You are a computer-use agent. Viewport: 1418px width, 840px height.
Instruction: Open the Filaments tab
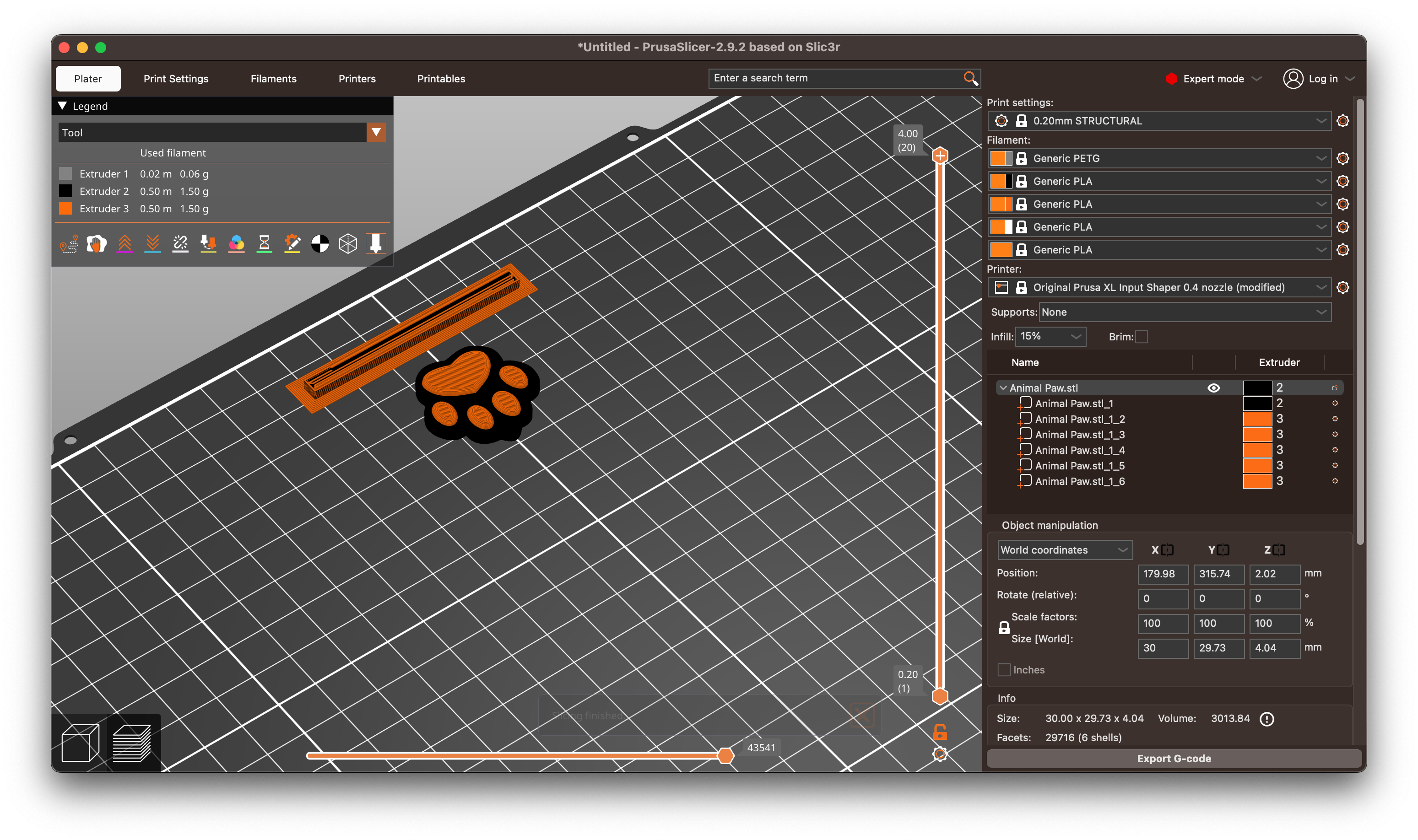(x=274, y=79)
